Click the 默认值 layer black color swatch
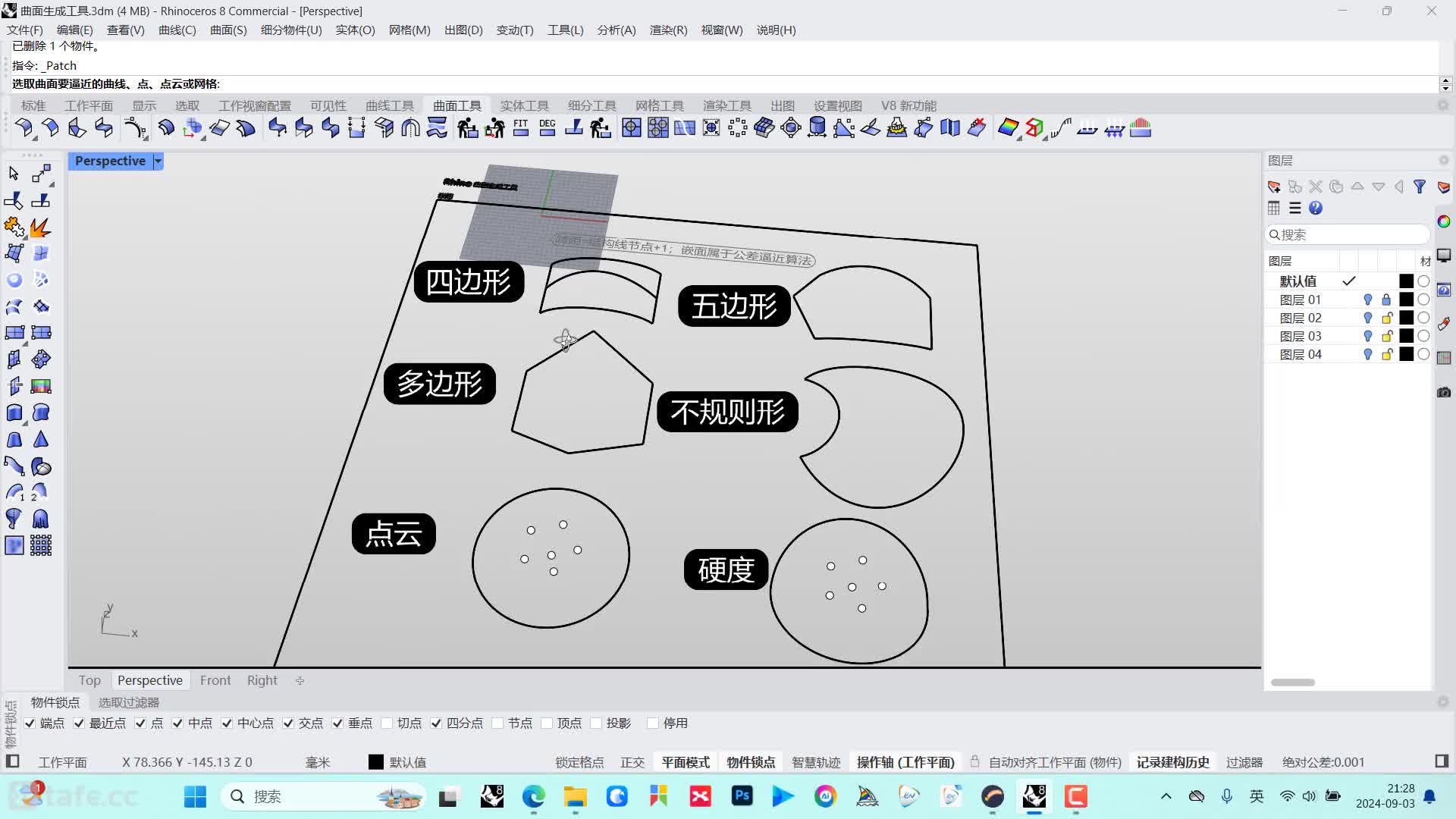1456x819 pixels. coord(1406,281)
